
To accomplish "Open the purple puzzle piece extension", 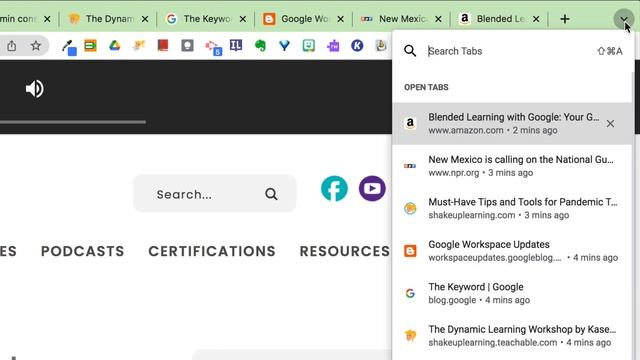I will [x=333, y=46].
